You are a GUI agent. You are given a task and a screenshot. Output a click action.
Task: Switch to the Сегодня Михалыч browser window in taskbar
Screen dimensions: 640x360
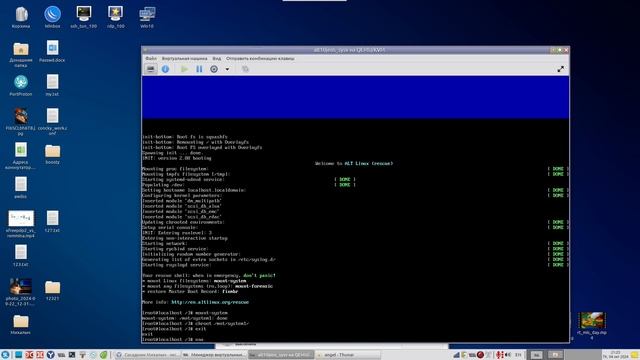pyautogui.click(x=146, y=355)
